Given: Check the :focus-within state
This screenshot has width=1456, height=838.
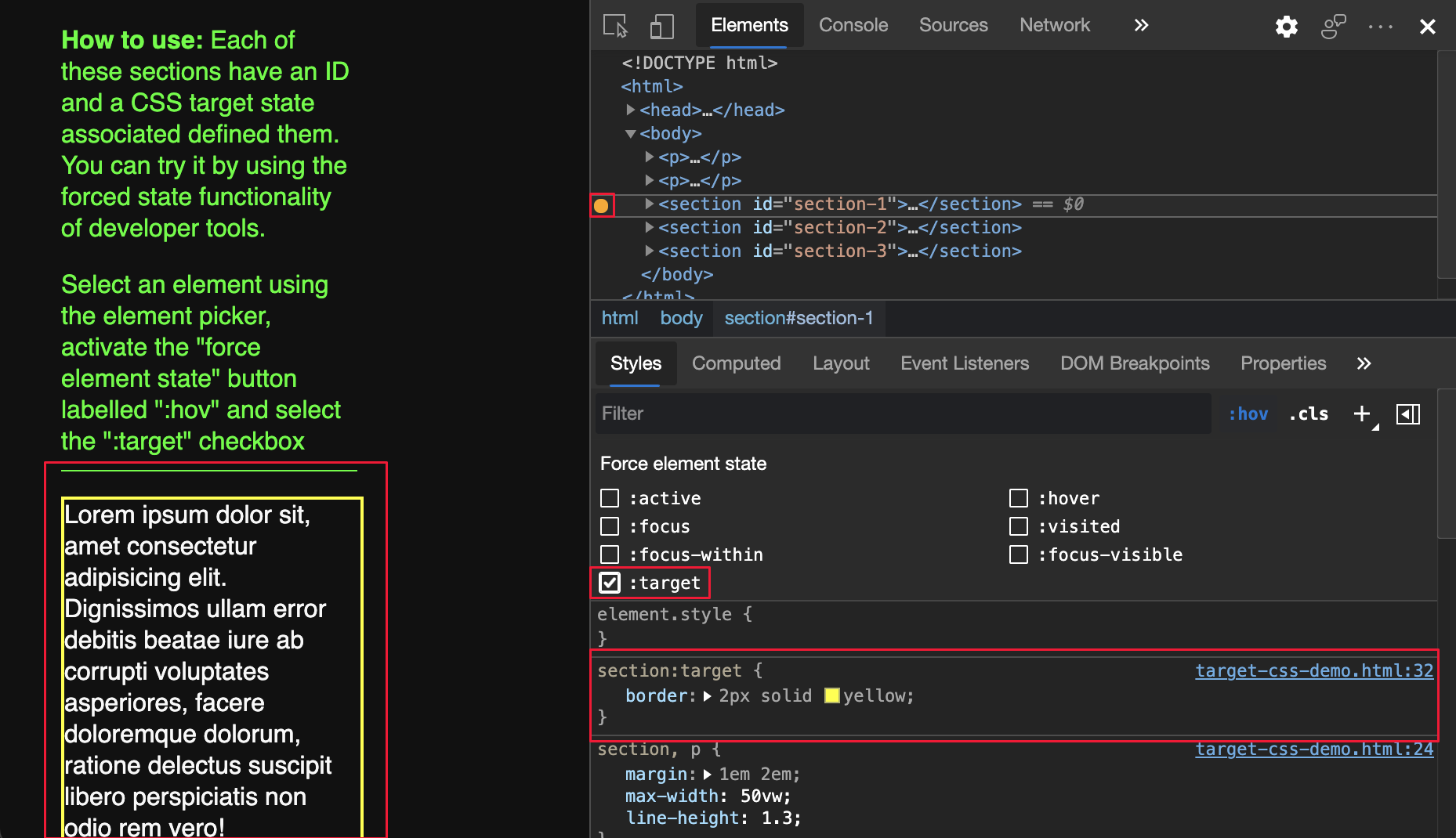Looking at the screenshot, I should coord(610,554).
